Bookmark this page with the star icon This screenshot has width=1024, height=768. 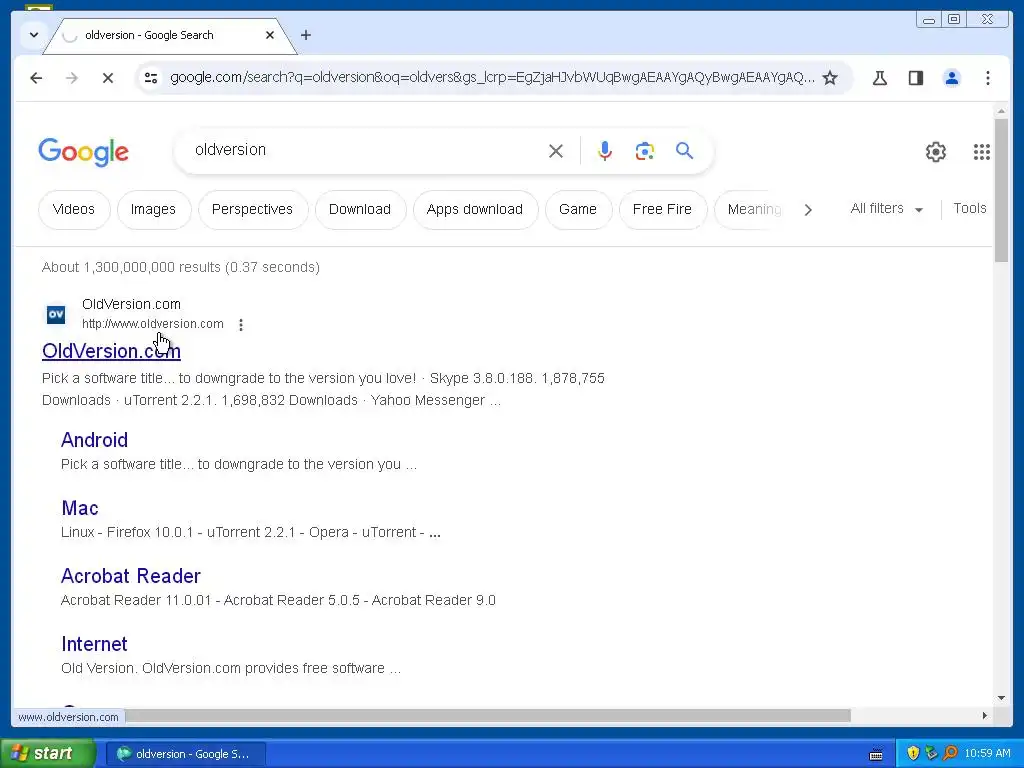pos(830,78)
